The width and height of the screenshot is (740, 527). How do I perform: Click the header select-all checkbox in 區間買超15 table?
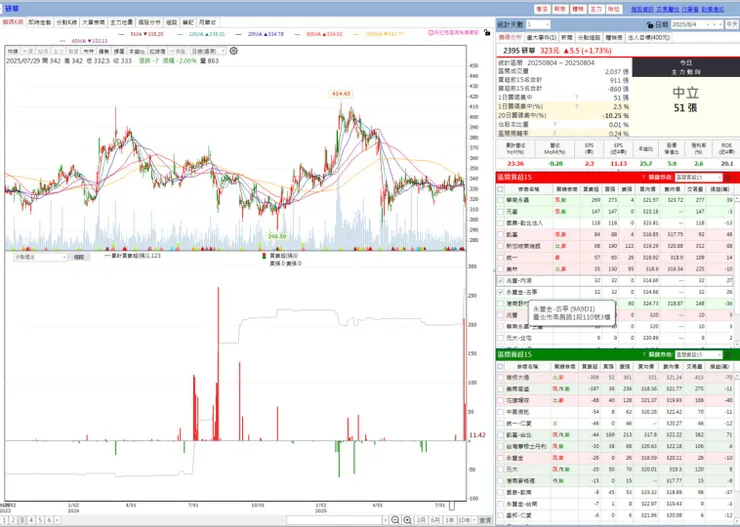[500, 189]
